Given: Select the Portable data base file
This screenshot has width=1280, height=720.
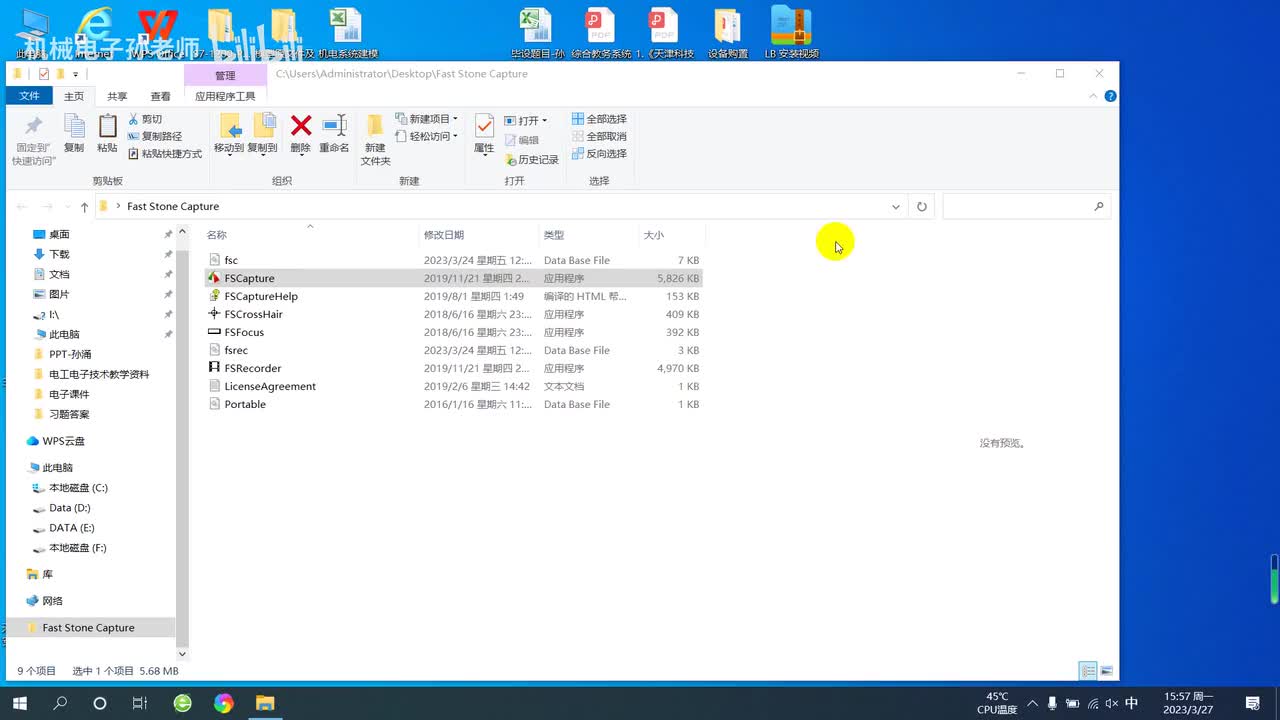Looking at the screenshot, I should 453,404.
